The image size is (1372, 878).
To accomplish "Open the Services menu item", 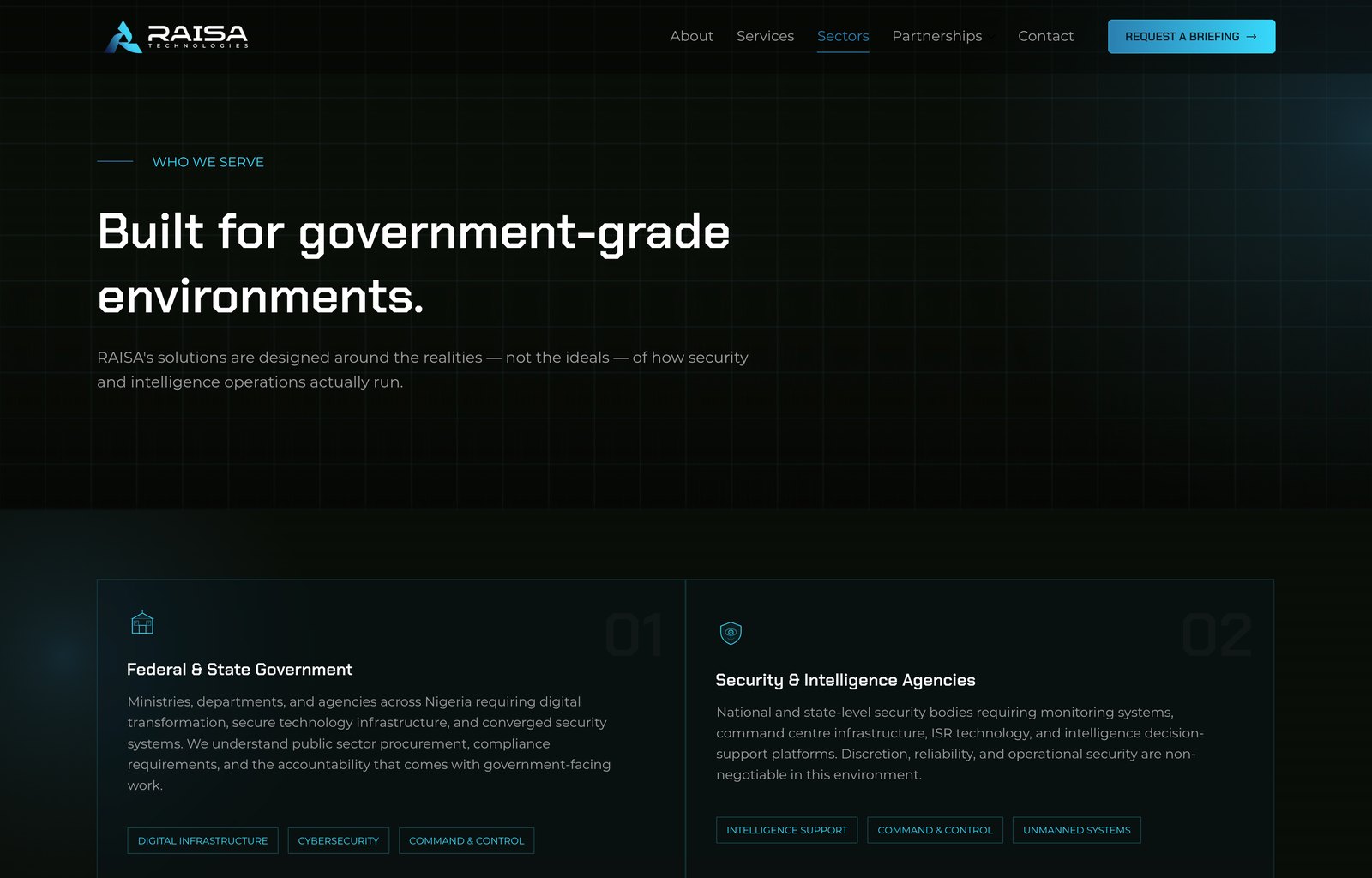I will tap(765, 36).
